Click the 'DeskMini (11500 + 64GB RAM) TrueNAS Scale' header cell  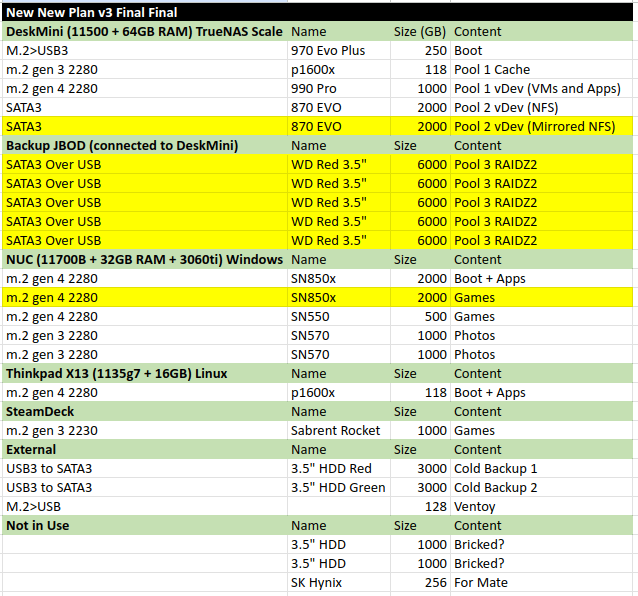[144, 31]
